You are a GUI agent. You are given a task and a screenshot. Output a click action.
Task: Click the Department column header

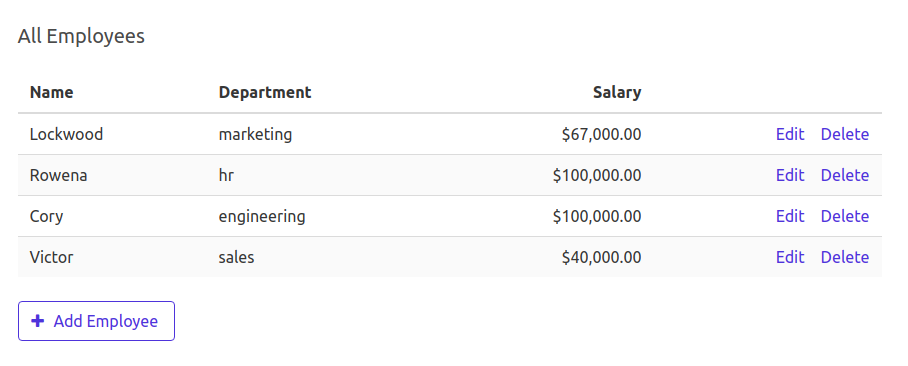tap(265, 92)
